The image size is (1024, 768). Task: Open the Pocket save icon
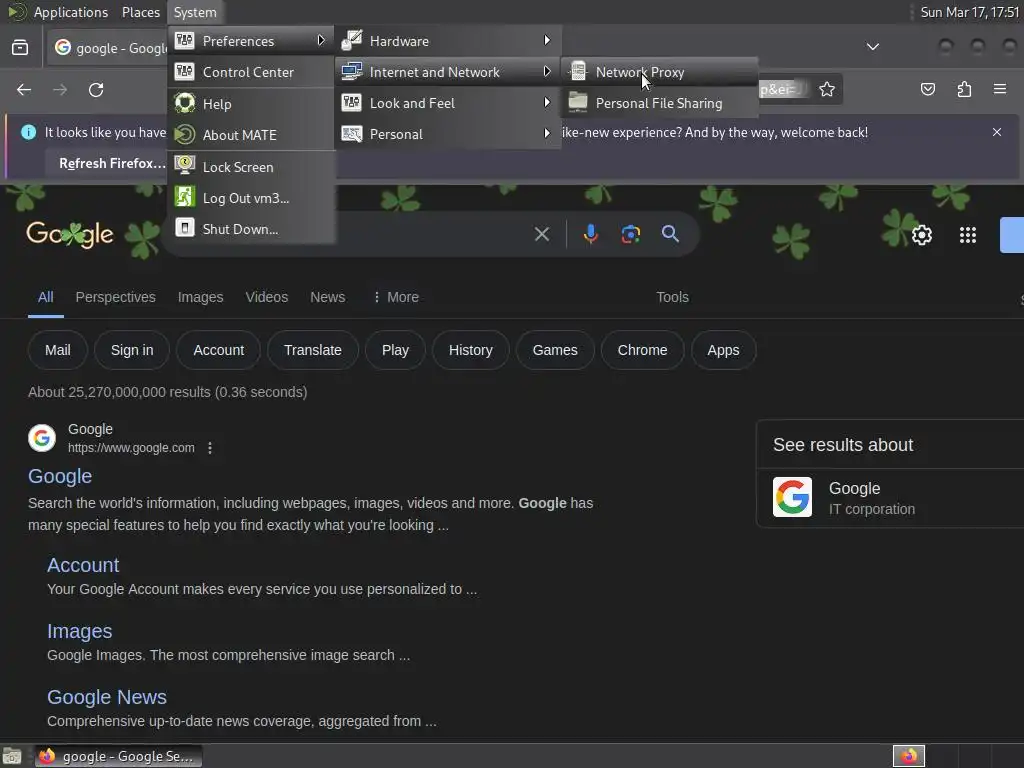click(928, 89)
